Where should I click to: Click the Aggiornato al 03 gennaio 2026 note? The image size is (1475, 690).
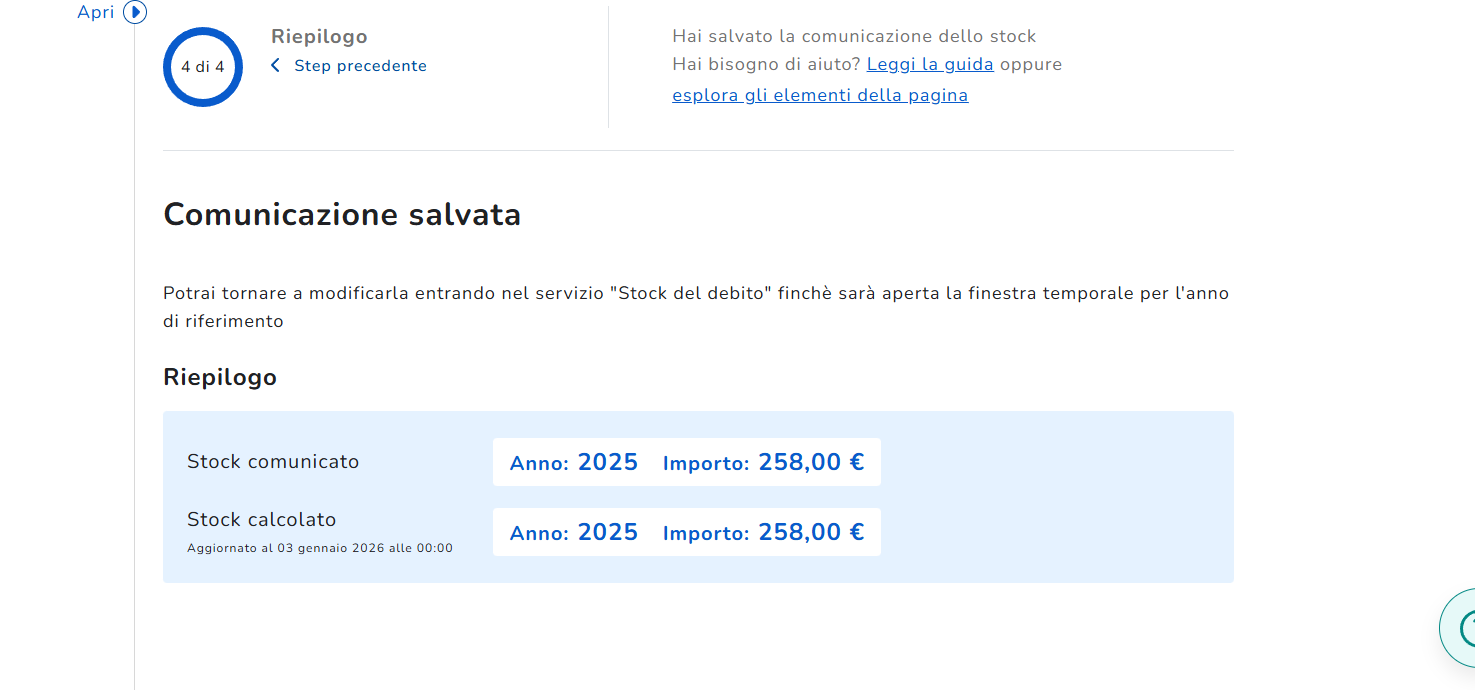click(320, 548)
